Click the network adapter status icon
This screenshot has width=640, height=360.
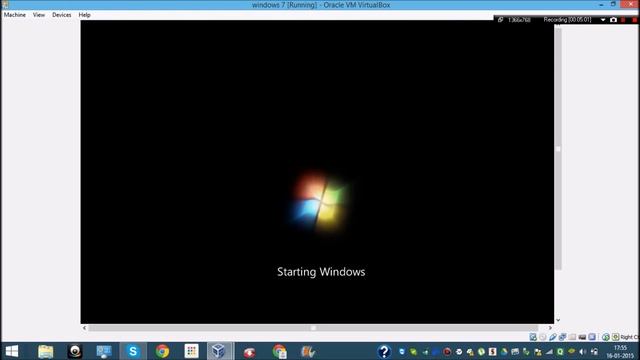point(562,337)
